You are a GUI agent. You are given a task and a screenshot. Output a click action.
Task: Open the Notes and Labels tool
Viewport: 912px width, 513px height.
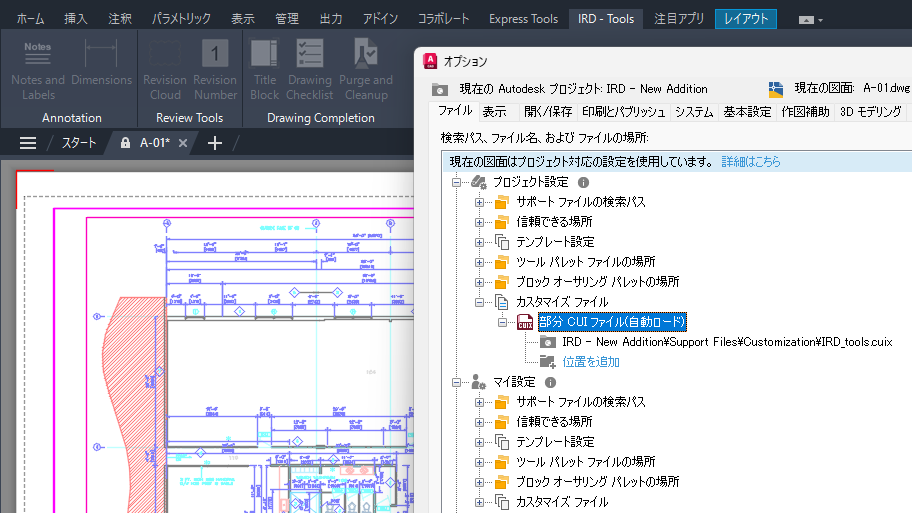38,70
